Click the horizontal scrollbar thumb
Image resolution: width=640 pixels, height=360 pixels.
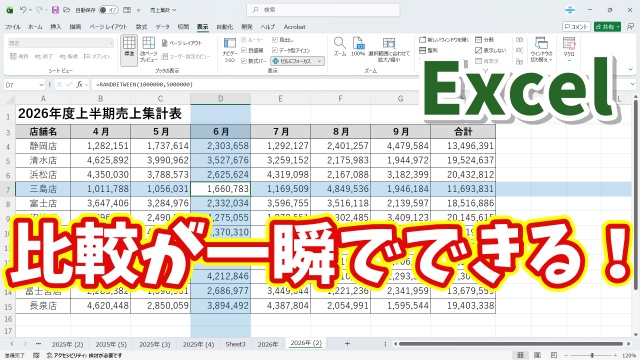(511, 344)
